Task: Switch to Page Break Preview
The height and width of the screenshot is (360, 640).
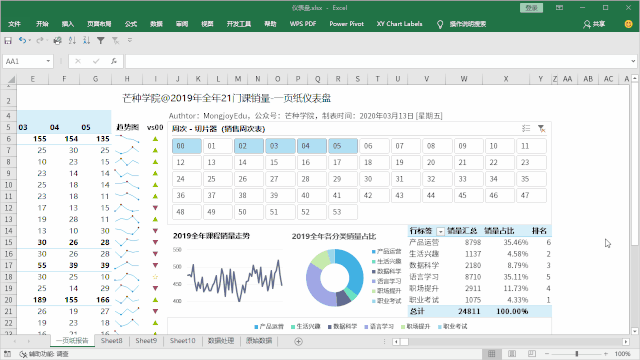Action: click(532, 354)
